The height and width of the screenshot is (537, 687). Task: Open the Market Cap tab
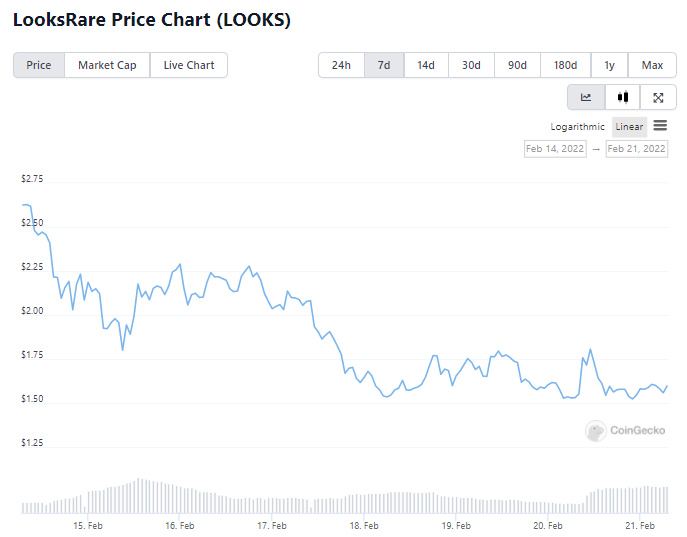(x=107, y=65)
